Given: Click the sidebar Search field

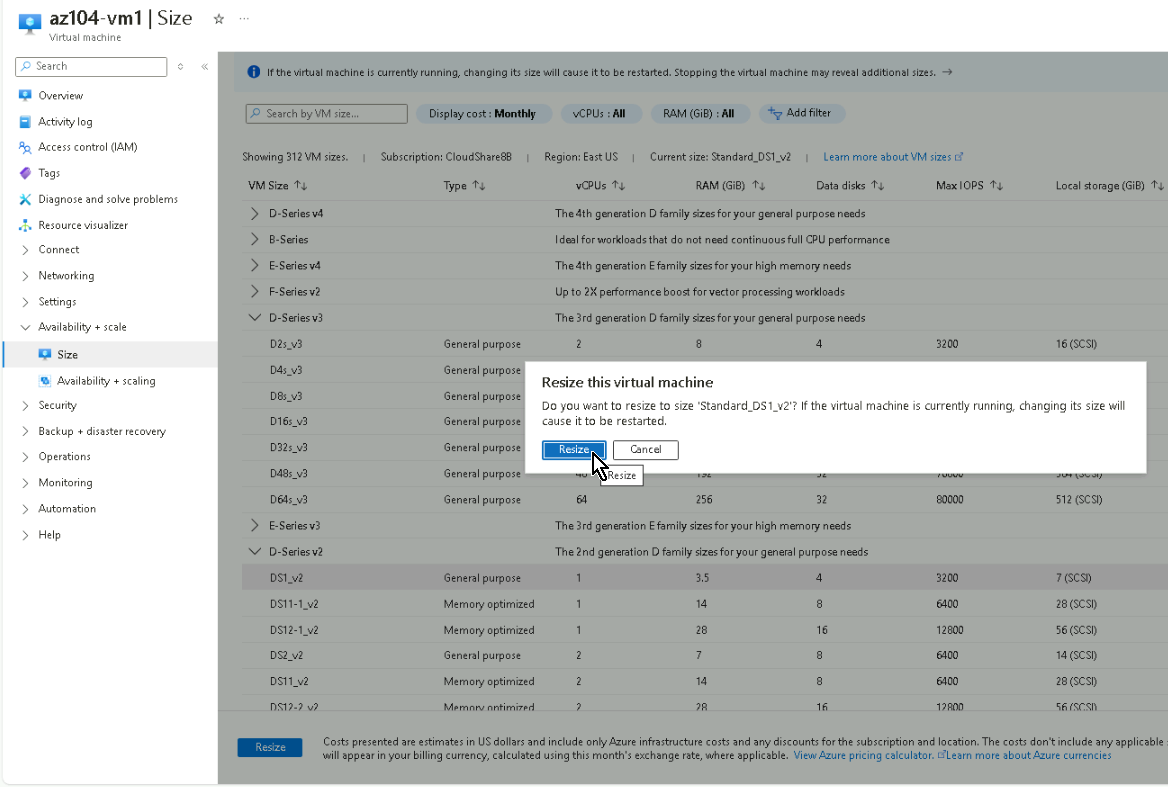Looking at the screenshot, I should pyautogui.click(x=91, y=66).
